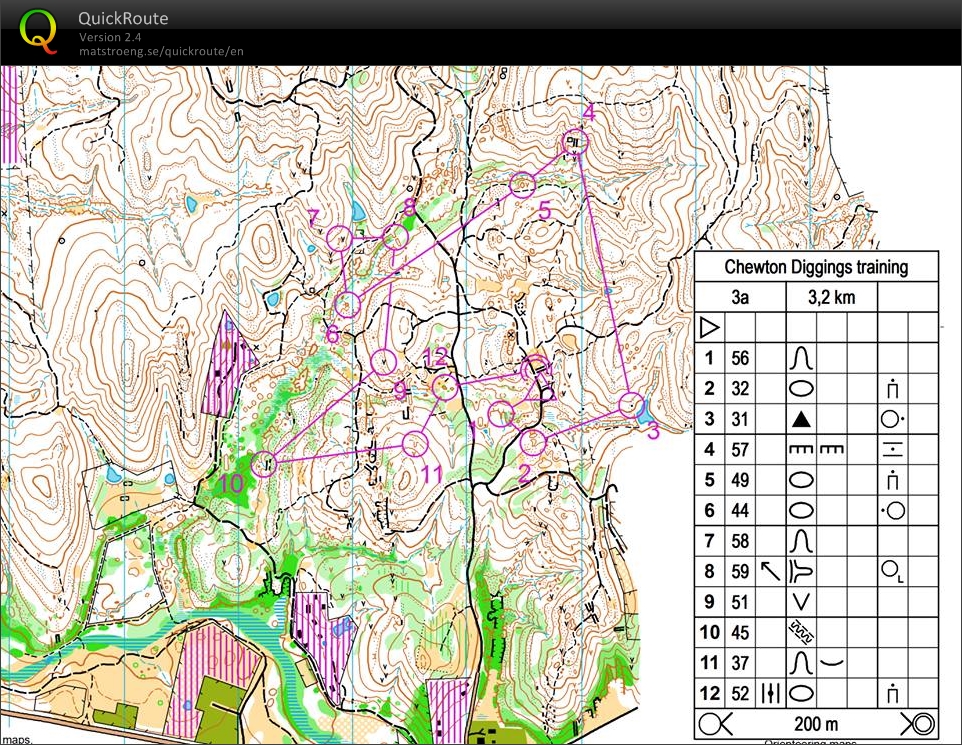Click the Chewton Diggings training header
The width and height of the screenshot is (962, 745).
816,267
